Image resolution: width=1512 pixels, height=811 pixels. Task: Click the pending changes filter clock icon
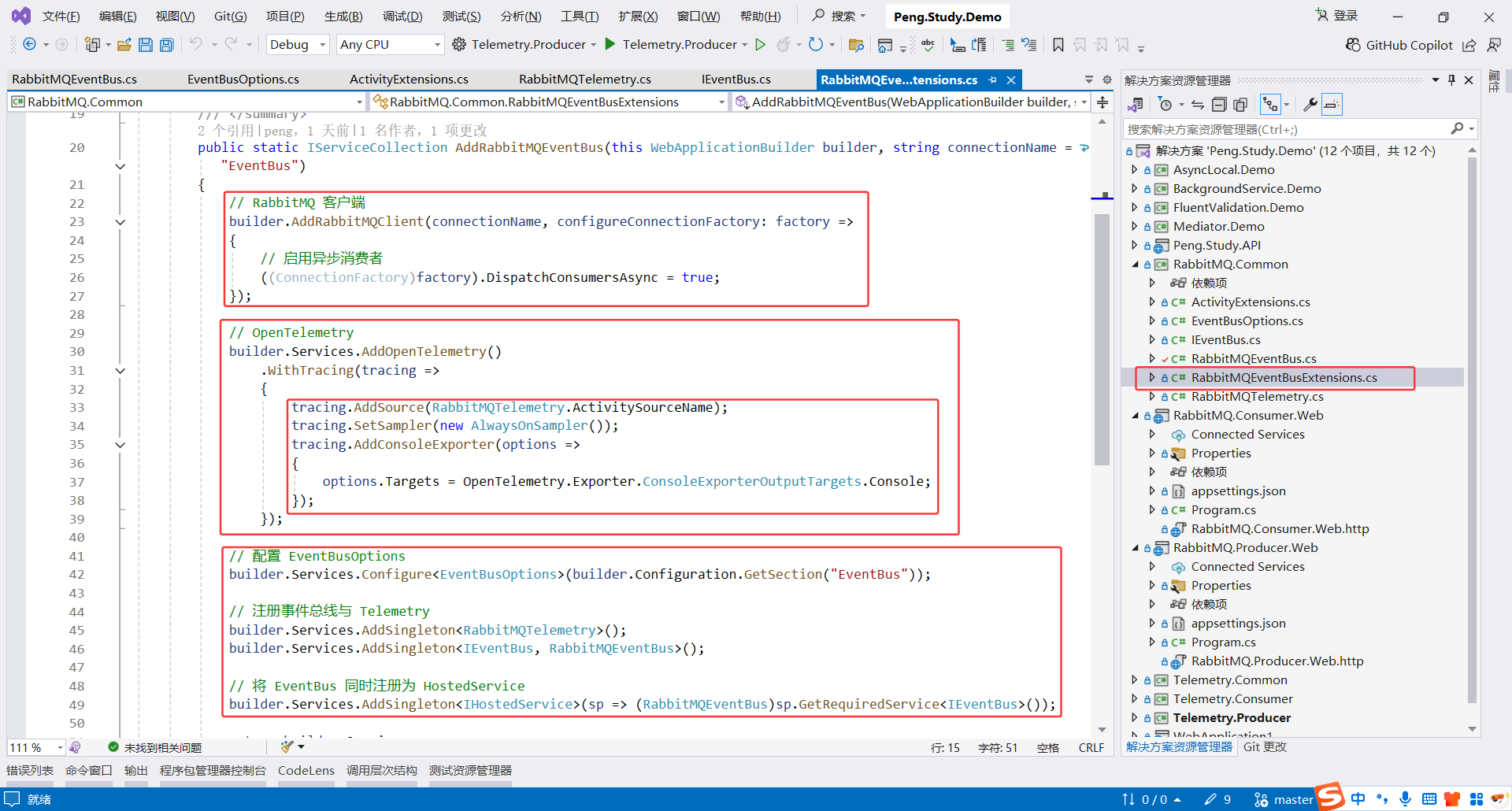click(1165, 104)
